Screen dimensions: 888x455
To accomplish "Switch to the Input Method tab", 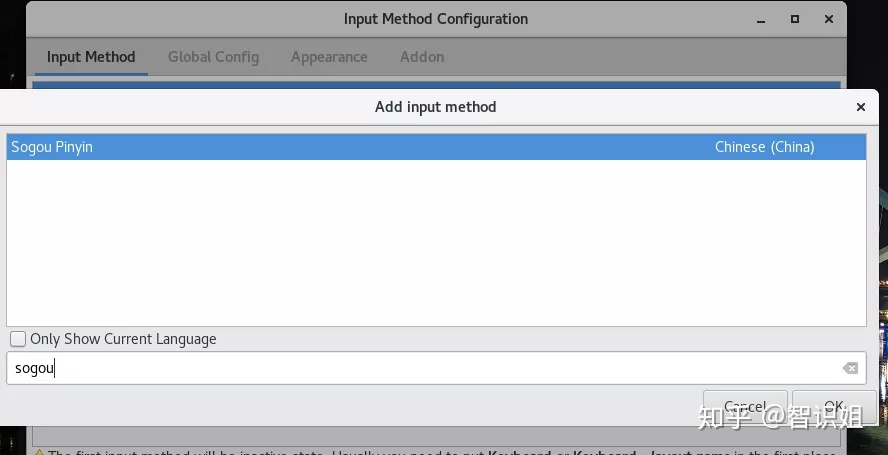I will pyautogui.click(x=91, y=57).
